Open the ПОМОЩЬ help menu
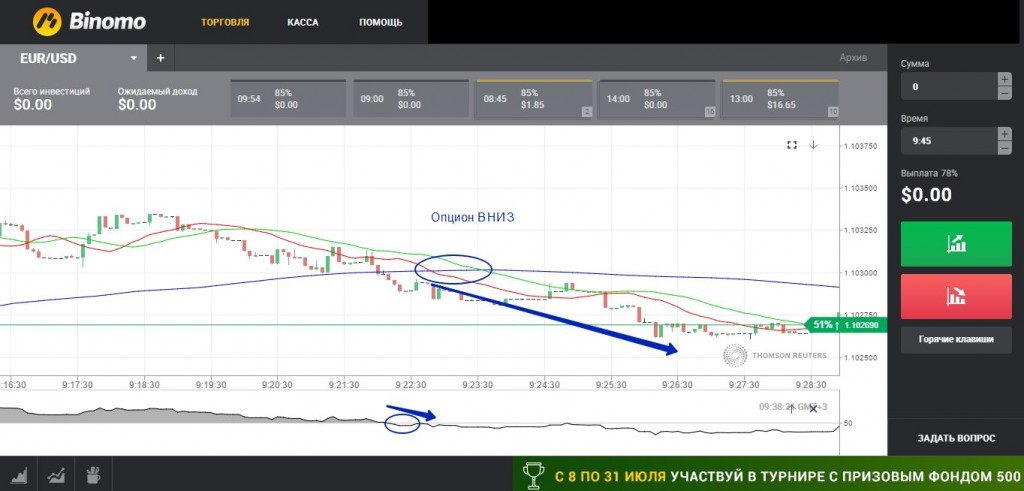 pyautogui.click(x=381, y=22)
